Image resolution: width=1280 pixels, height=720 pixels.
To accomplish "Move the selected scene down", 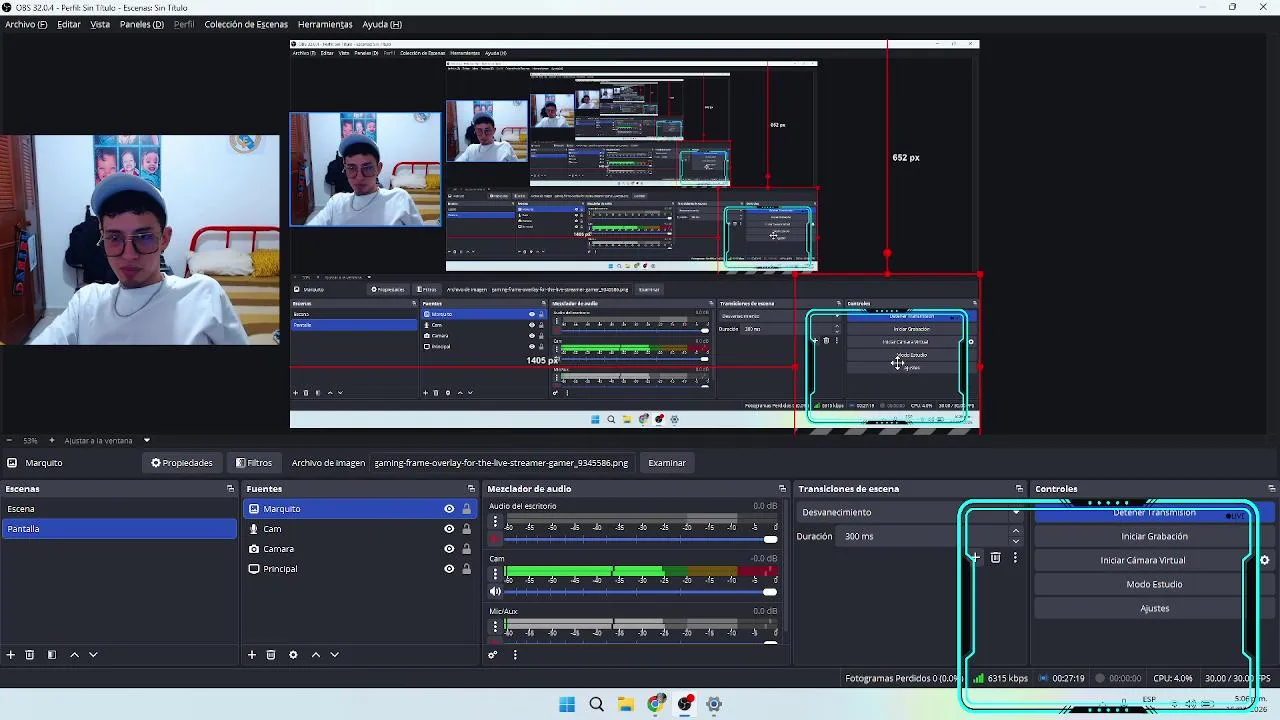I will (x=93, y=655).
